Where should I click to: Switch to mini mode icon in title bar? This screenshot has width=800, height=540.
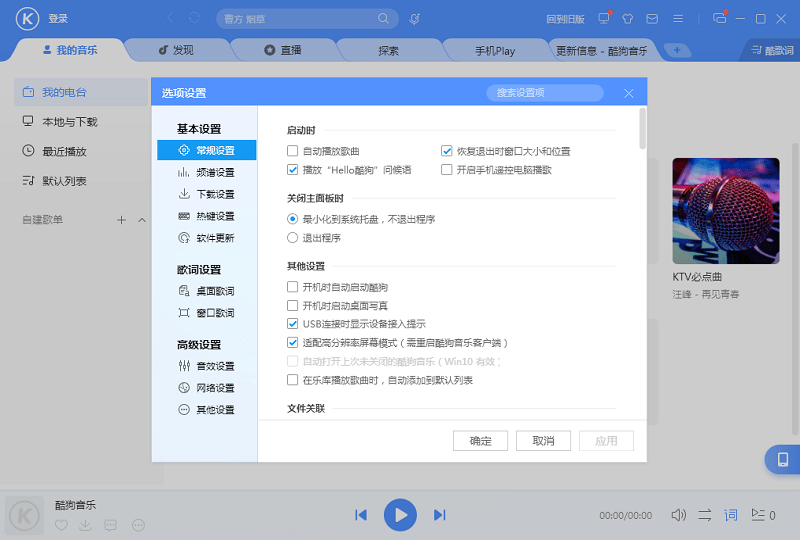coord(719,18)
